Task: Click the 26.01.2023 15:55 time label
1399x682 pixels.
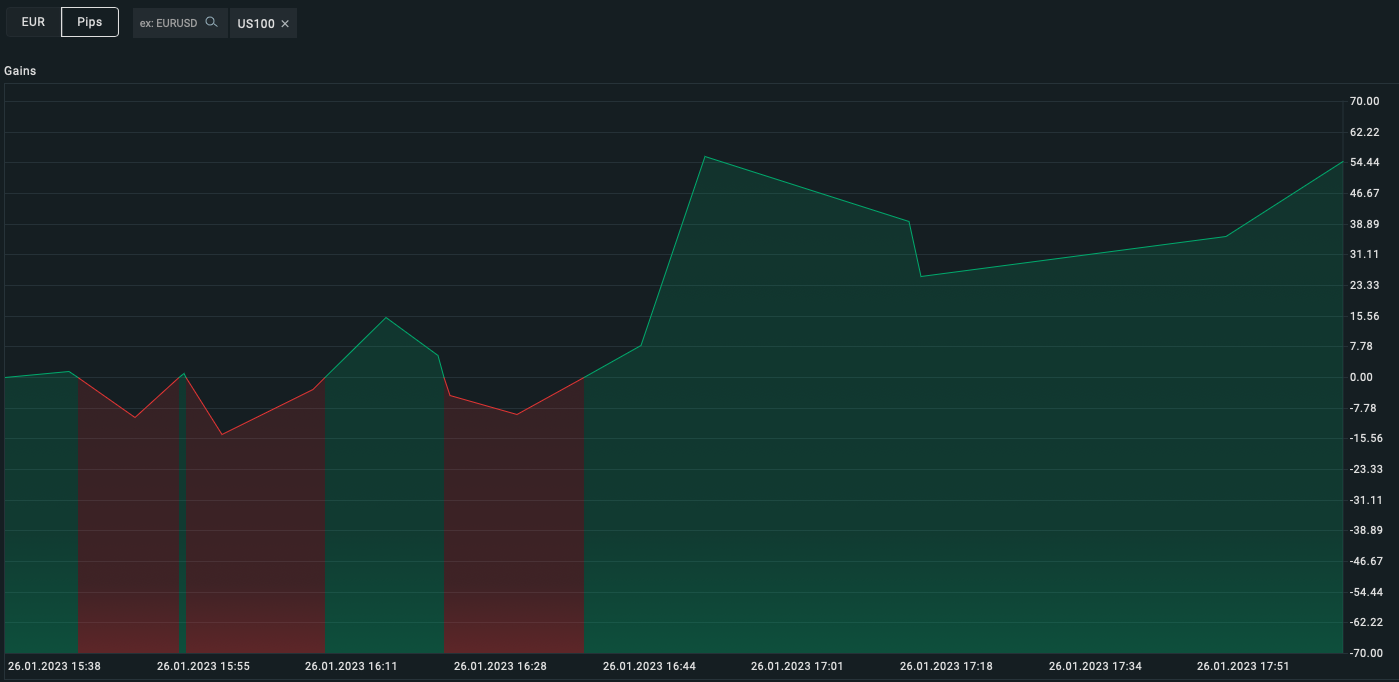Action: pos(203,666)
